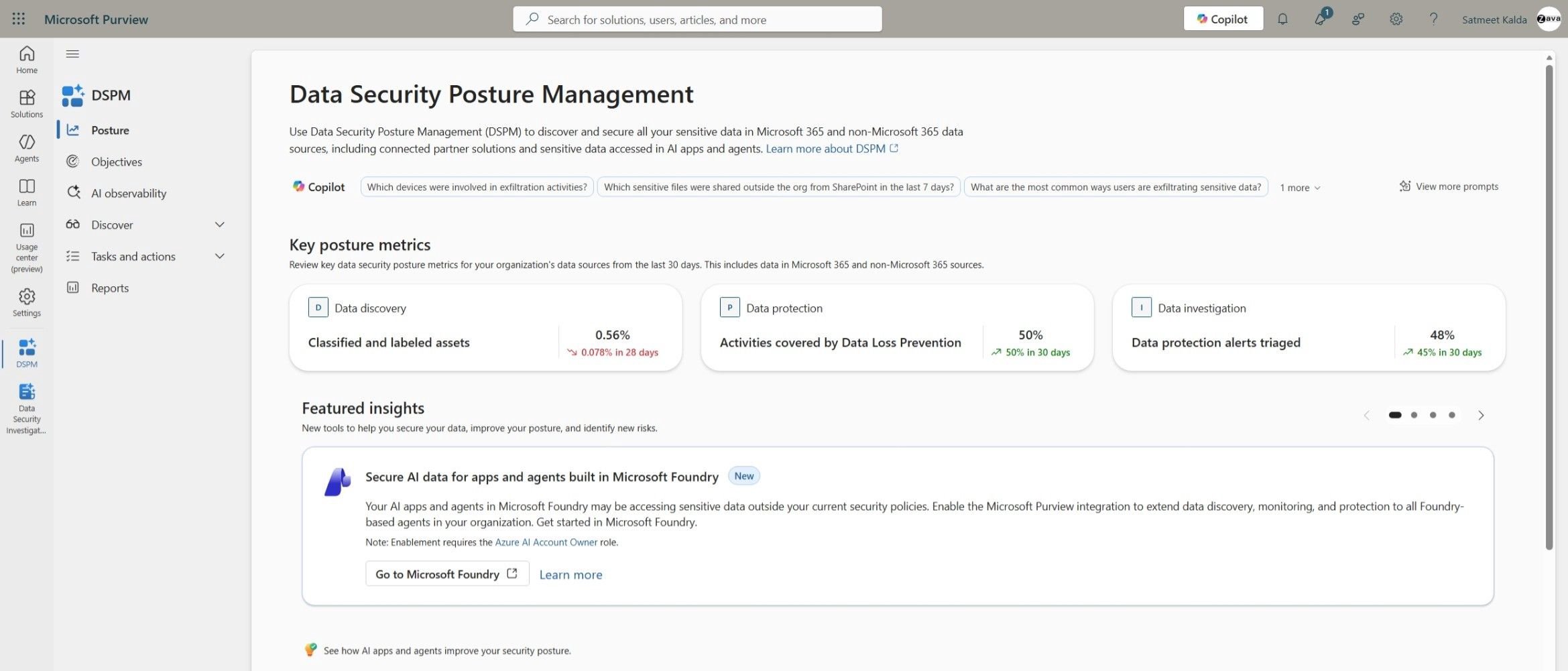Viewport: 1568px width, 671px height.
Task: Expand Tasks and actions chevron
Action: click(x=219, y=256)
